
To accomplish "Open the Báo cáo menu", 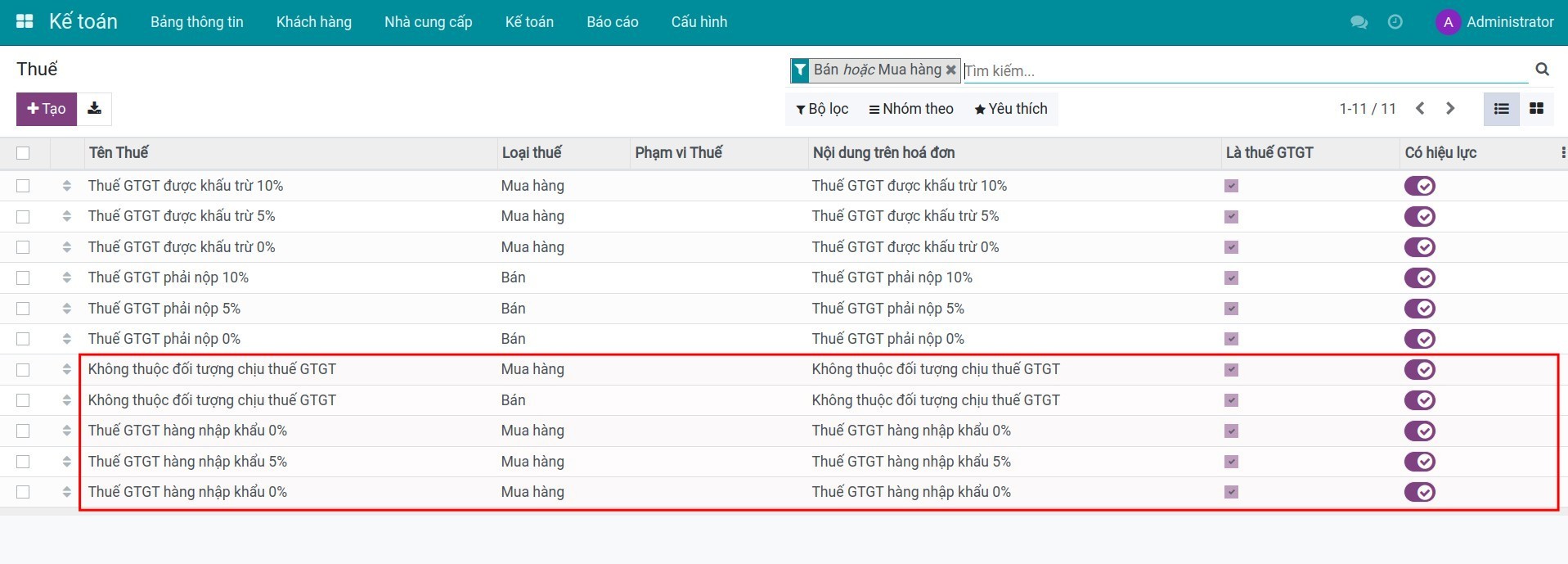I will pos(612,22).
